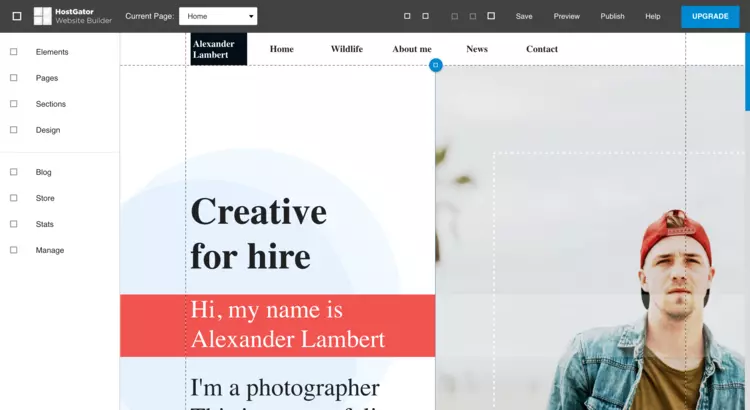The image size is (750, 410).
Task: Open the Store section in the sidebar
Action: point(45,198)
